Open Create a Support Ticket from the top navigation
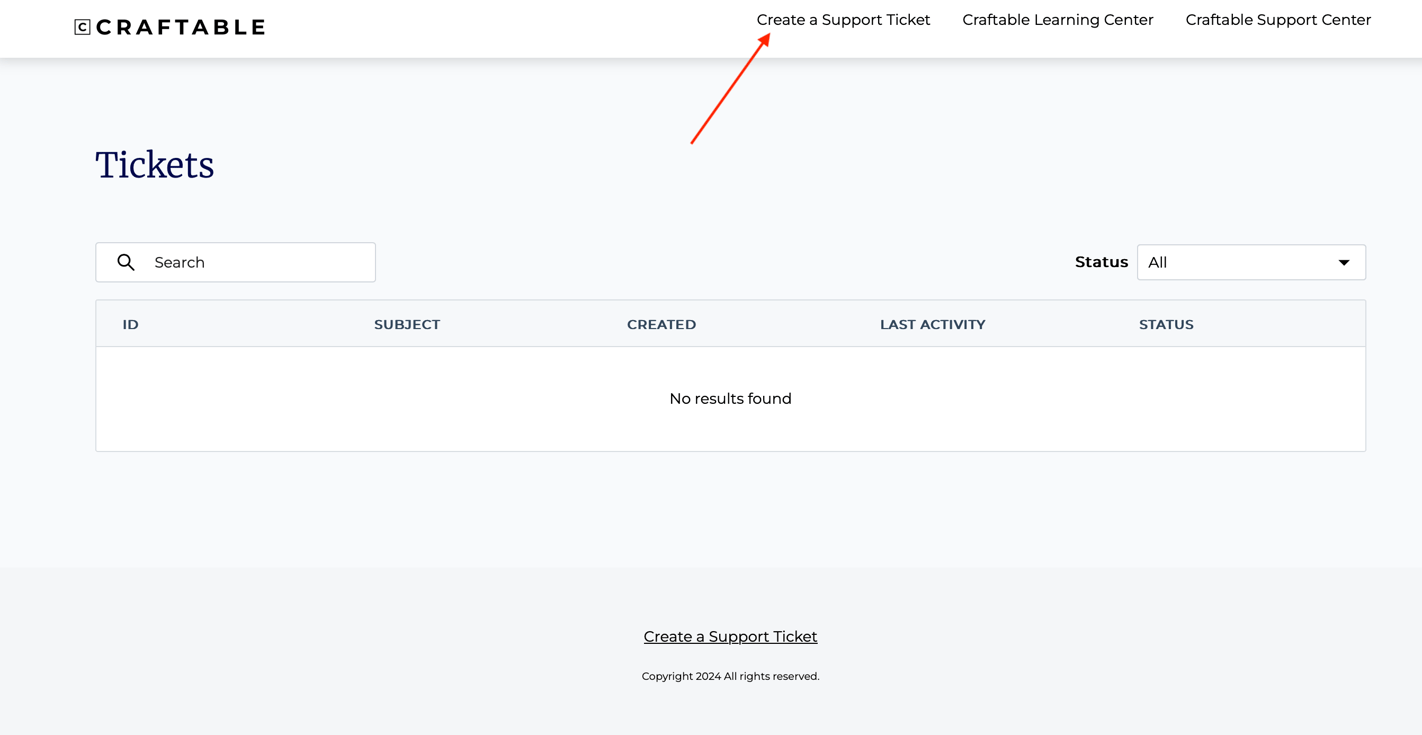This screenshot has width=1422, height=735. tap(843, 19)
